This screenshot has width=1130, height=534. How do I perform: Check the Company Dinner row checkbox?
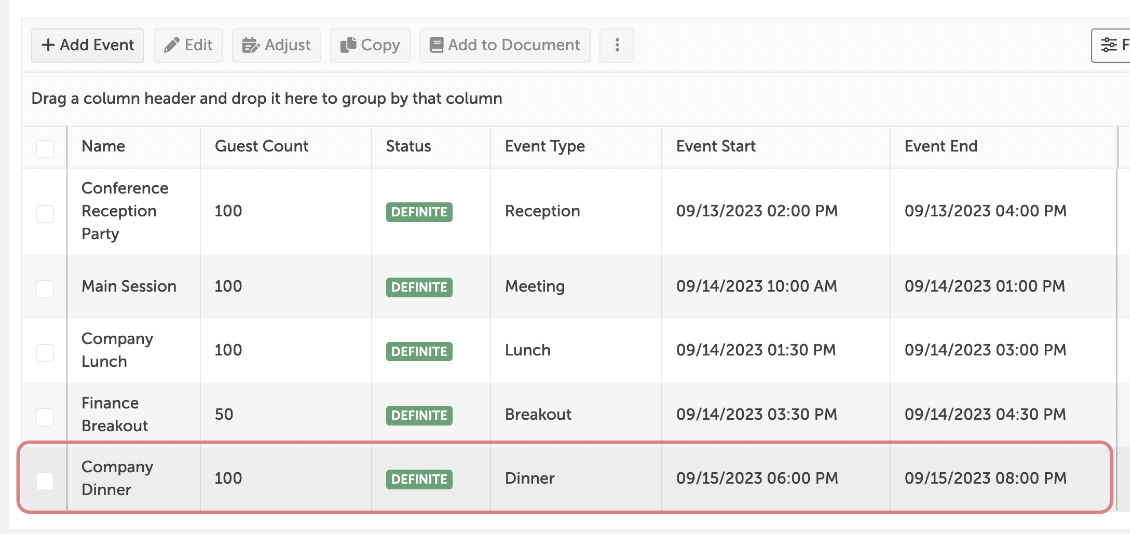click(45, 481)
